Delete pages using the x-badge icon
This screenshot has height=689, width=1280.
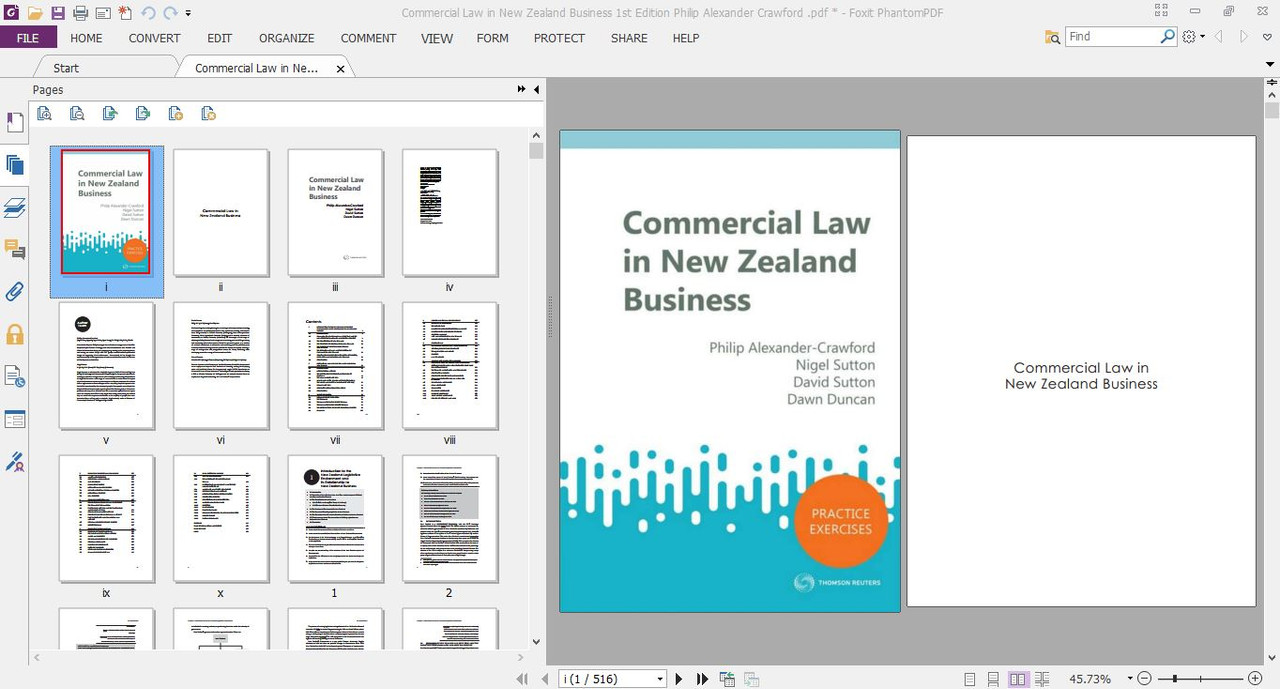tap(208, 113)
